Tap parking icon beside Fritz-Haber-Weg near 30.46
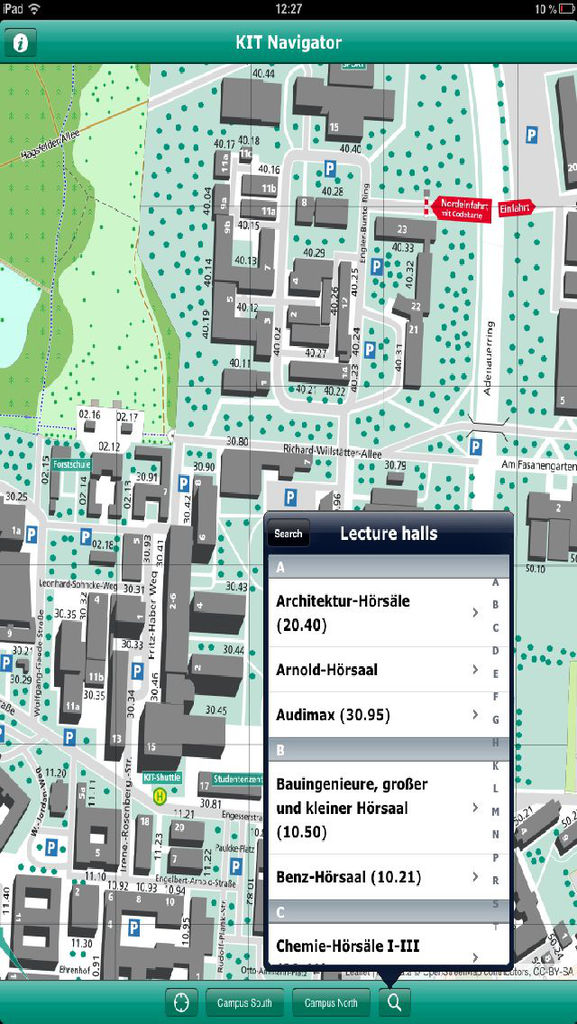Image resolution: width=577 pixels, height=1024 pixels. 137,671
